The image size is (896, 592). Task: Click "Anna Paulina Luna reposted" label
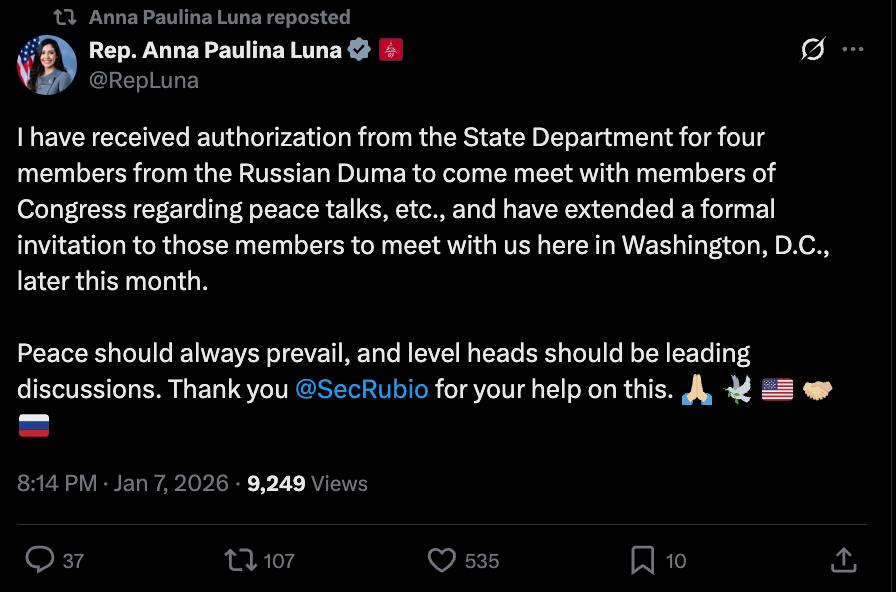pos(219,17)
